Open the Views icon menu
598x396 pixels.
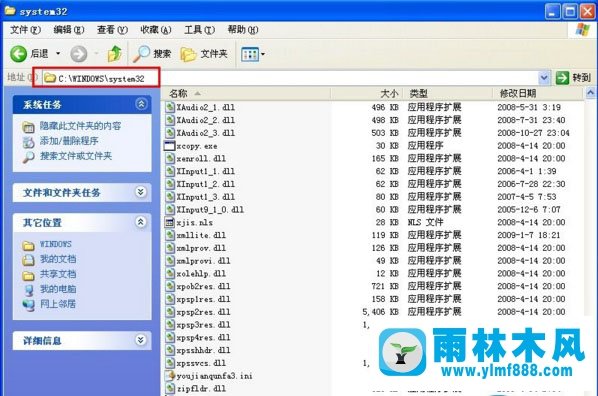250,54
